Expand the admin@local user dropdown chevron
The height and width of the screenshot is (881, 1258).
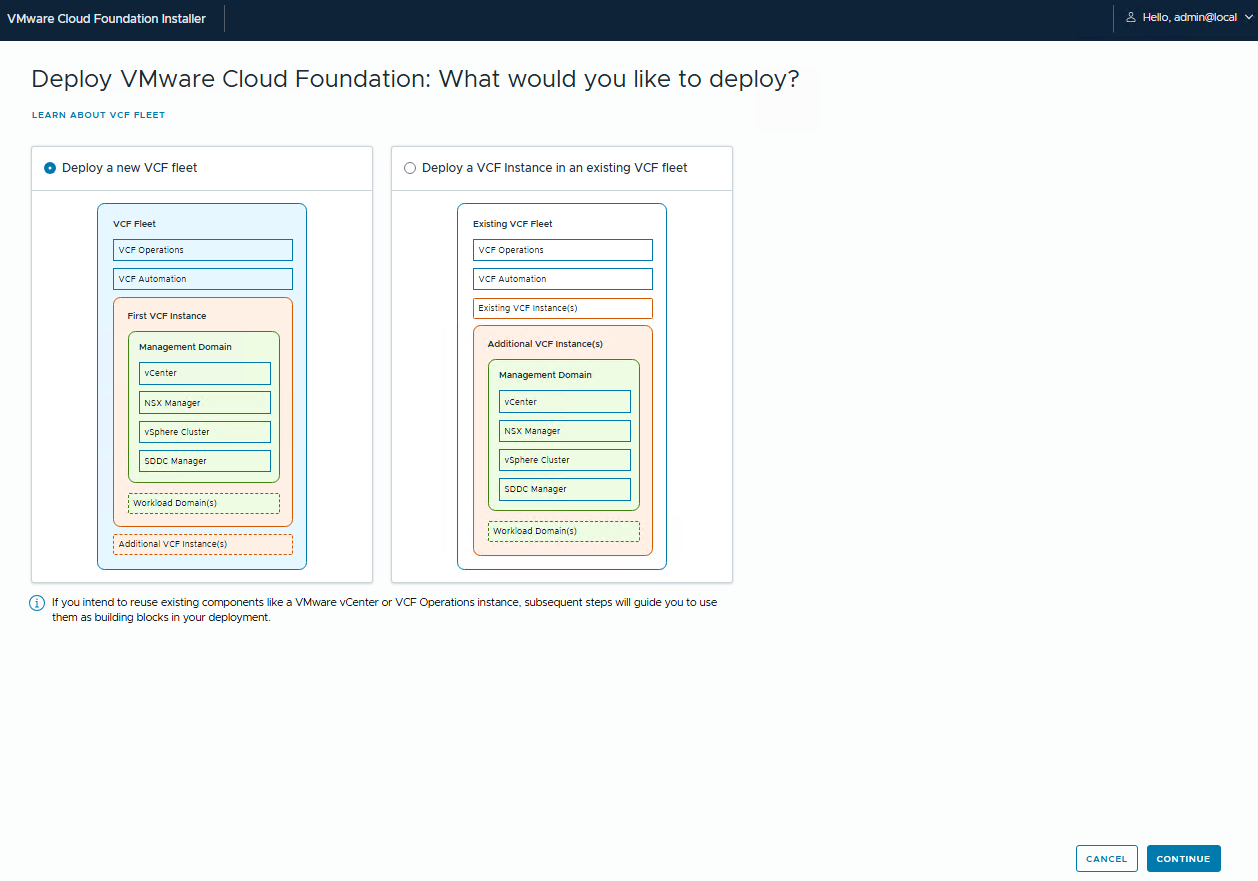click(x=1247, y=18)
